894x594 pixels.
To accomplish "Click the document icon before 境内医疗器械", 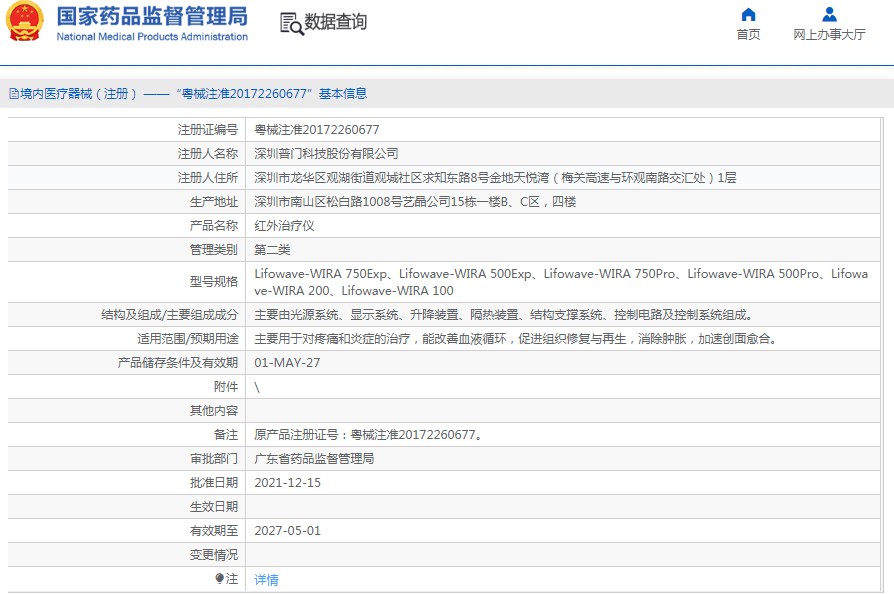I will (13, 94).
